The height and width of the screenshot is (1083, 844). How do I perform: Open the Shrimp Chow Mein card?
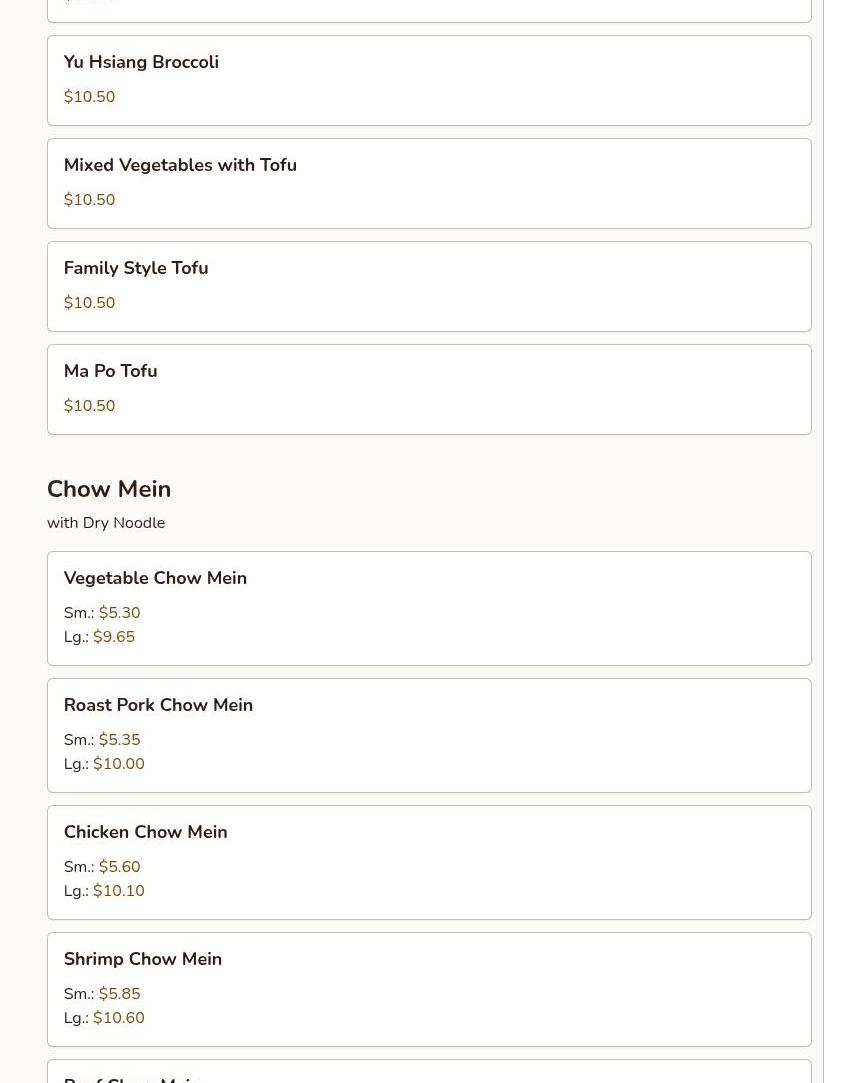[429, 990]
